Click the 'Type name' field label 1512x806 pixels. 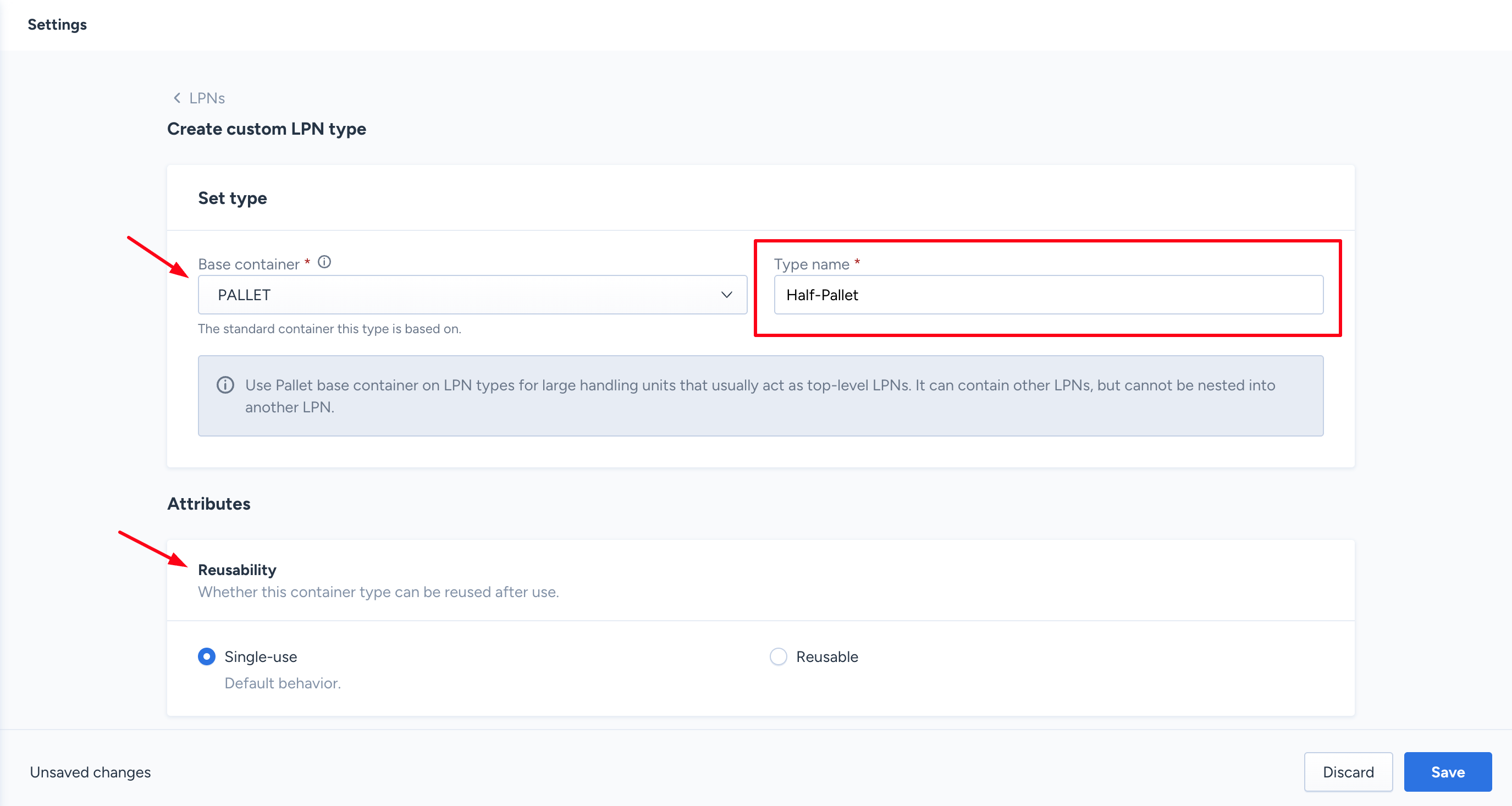(812, 264)
